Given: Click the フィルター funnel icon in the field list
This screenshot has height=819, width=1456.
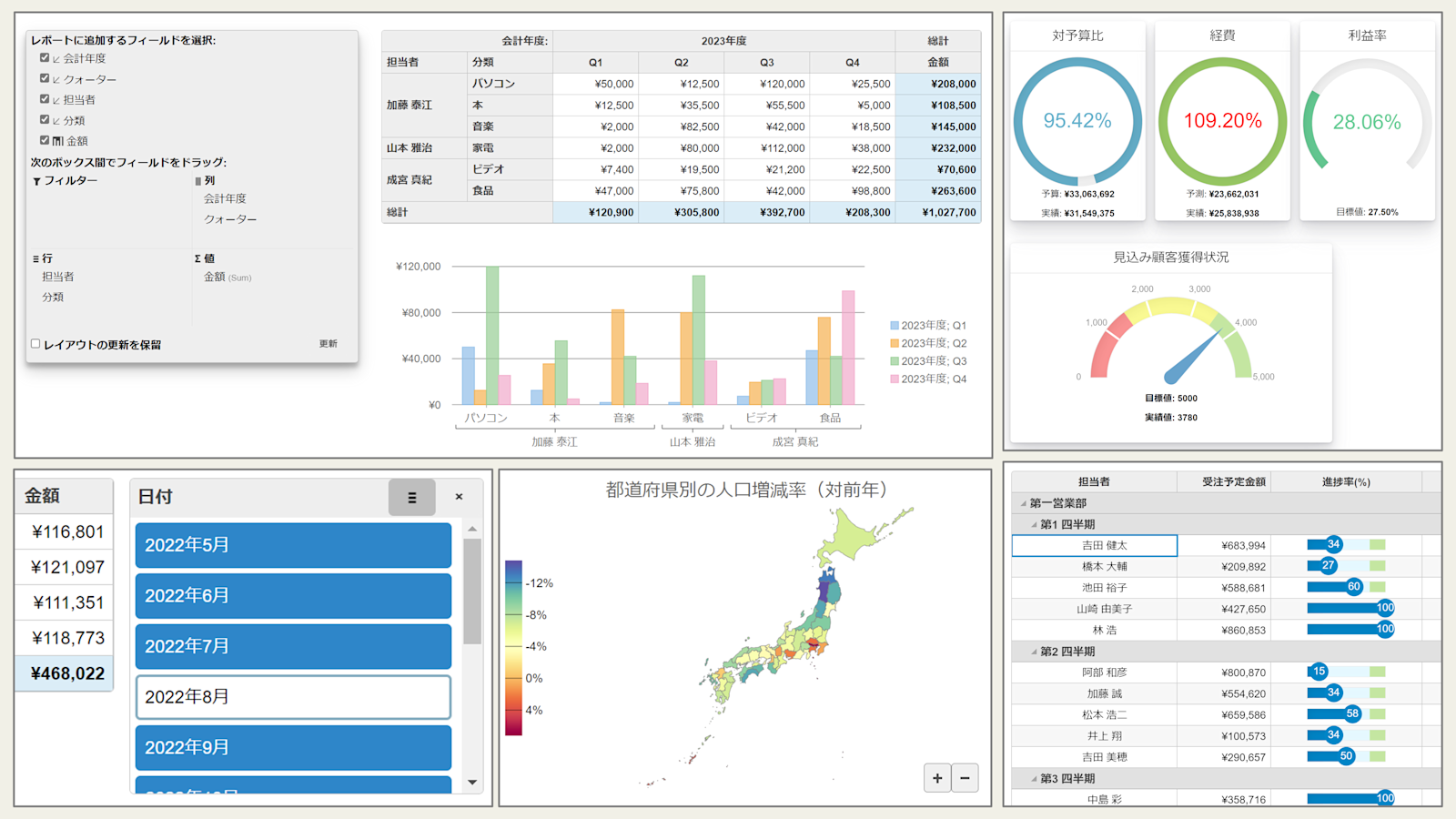Looking at the screenshot, I should click(36, 181).
